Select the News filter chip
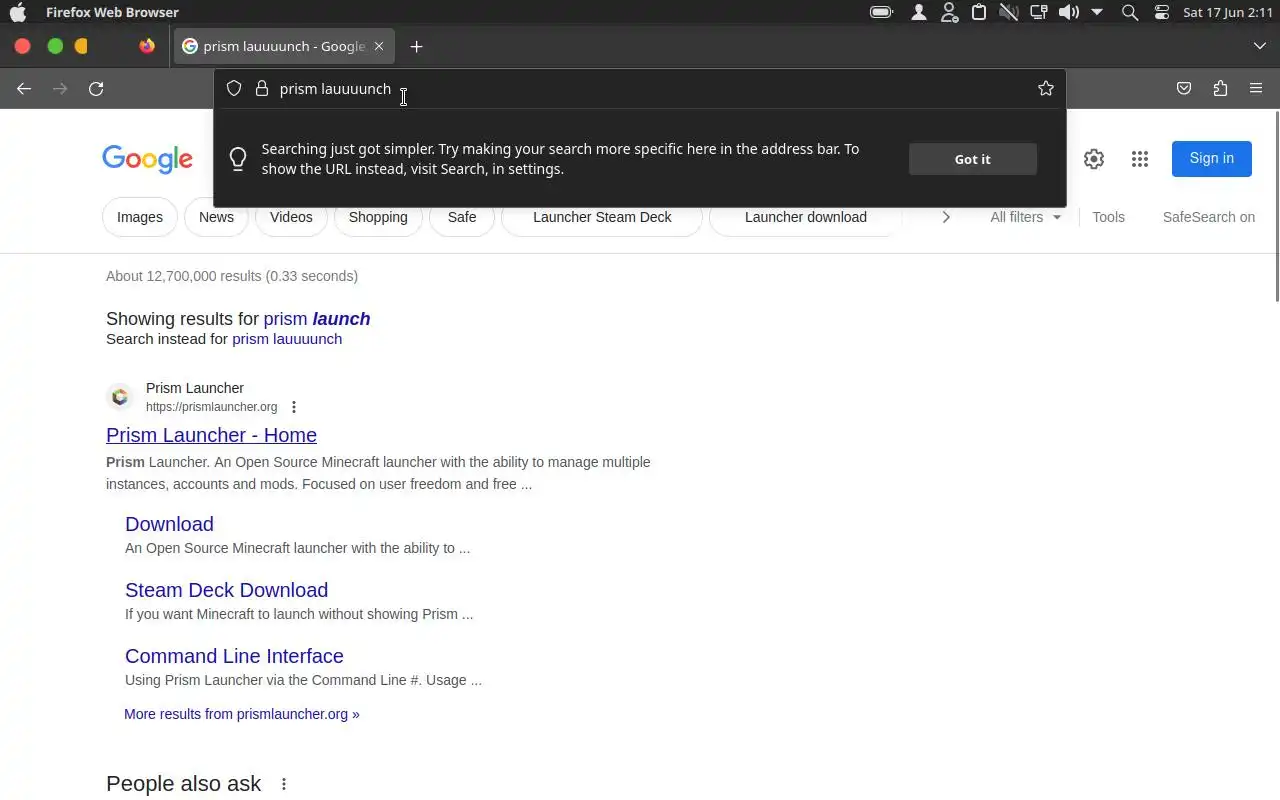Viewport: 1280px width, 800px height. [216, 217]
